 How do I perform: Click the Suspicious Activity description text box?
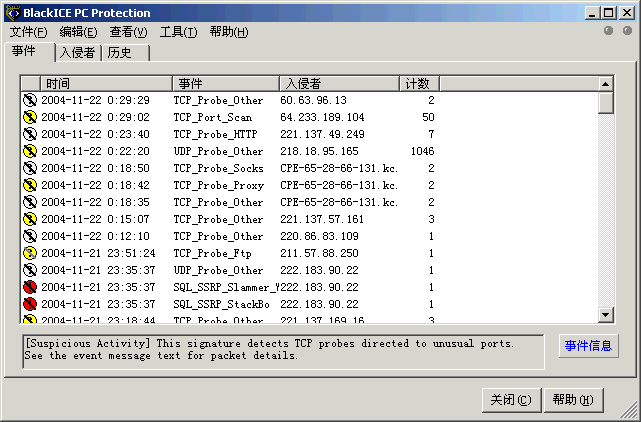coord(283,352)
